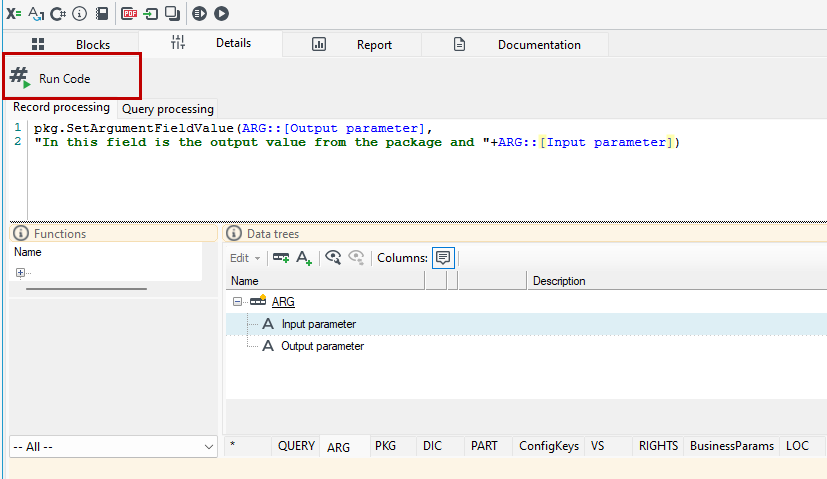The width and height of the screenshot is (827, 479).
Task: Click the find usages magnifier icon
Action: click(333, 257)
